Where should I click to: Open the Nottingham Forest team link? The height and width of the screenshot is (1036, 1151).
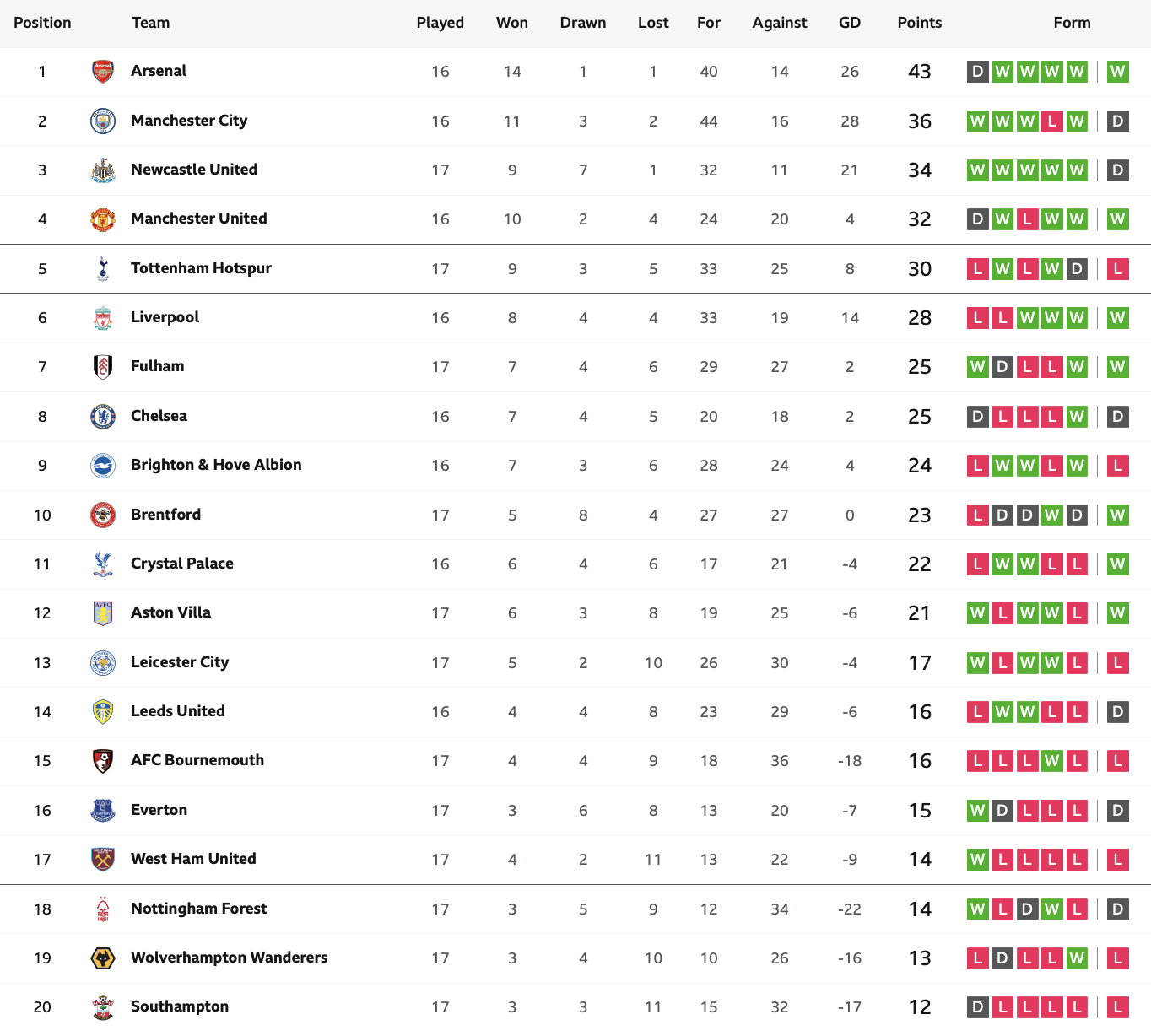(x=198, y=909)
